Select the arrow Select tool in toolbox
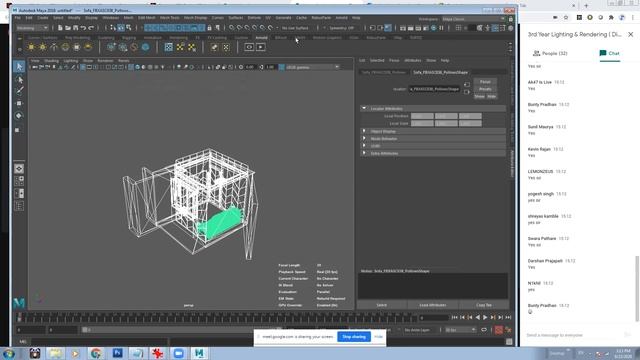The width and height of the screenshot is (640, 360). (x=19, y=67)
